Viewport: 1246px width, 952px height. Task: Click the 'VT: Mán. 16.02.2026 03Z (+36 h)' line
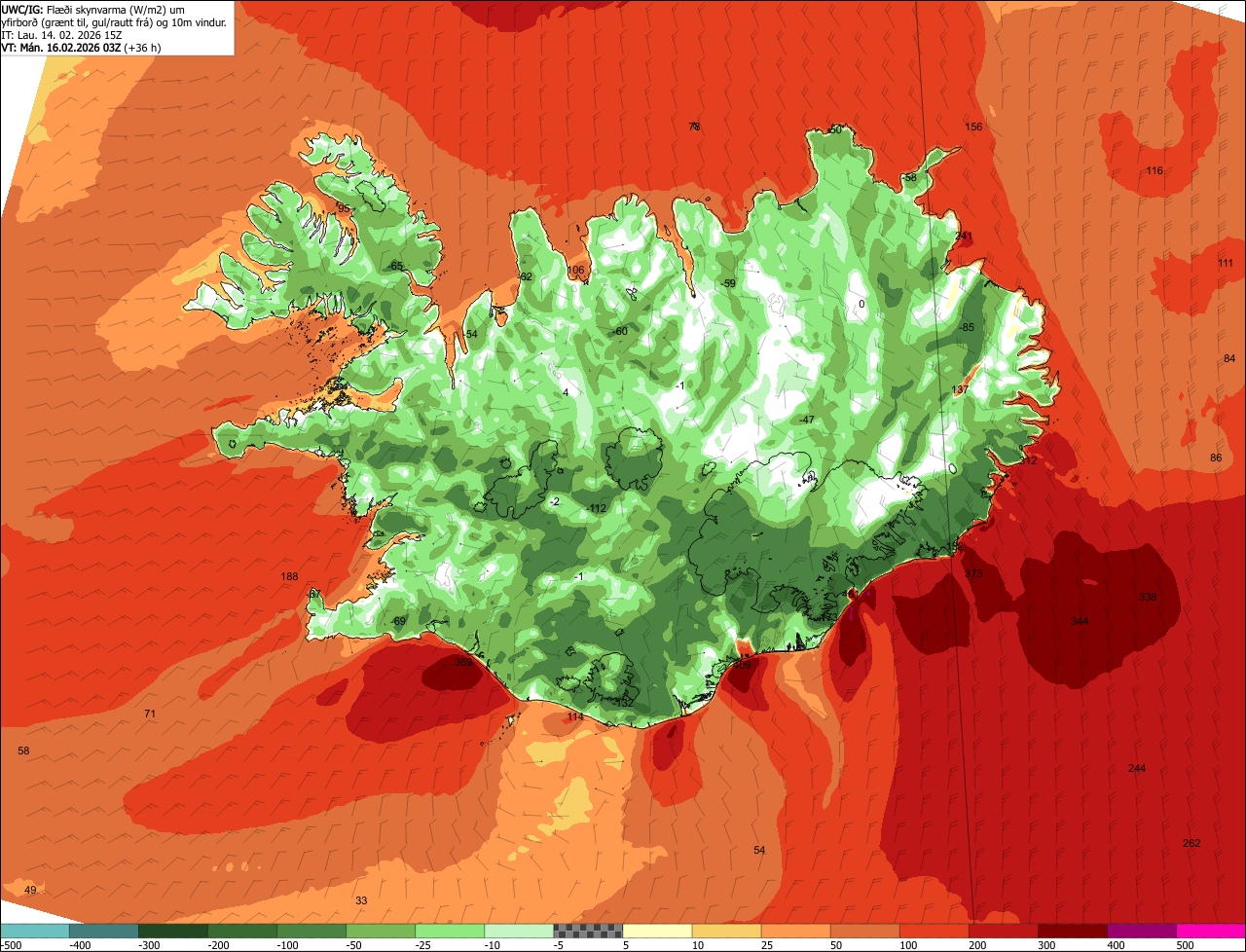(81, 48)
